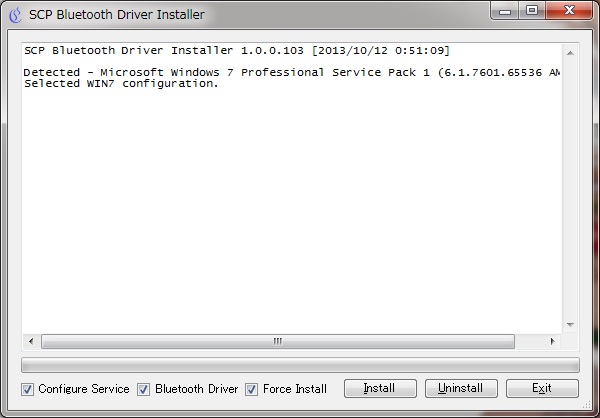The image size is (600, 418).
Task: Click the horizontal scroll left arrow
Action: 31,341
